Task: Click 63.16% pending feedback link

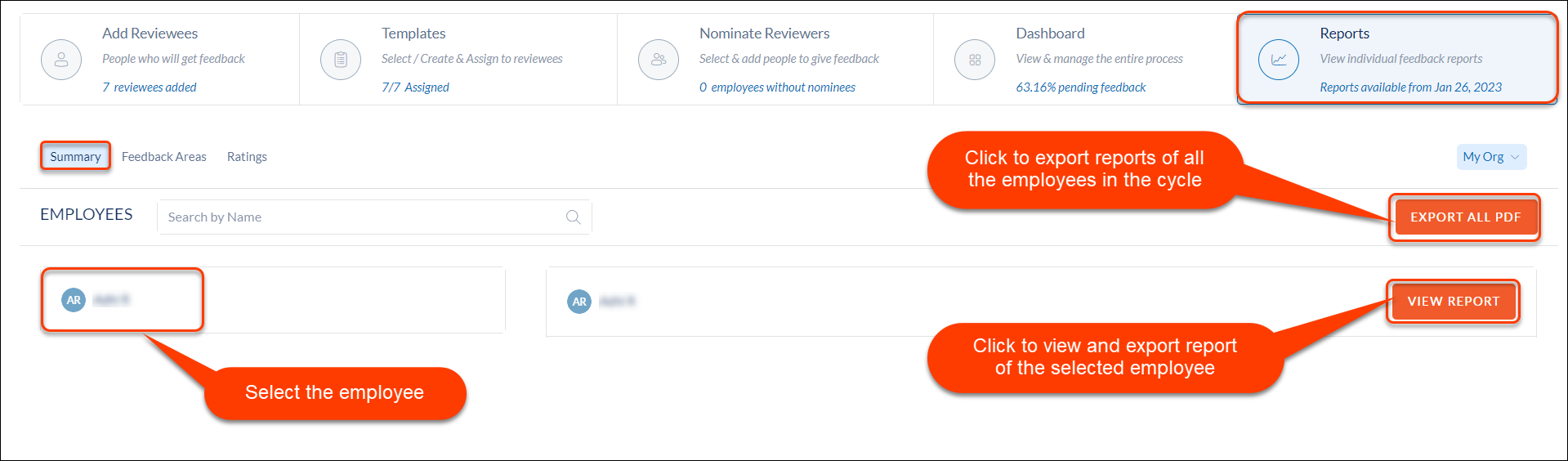Action: pos(1081,87)
